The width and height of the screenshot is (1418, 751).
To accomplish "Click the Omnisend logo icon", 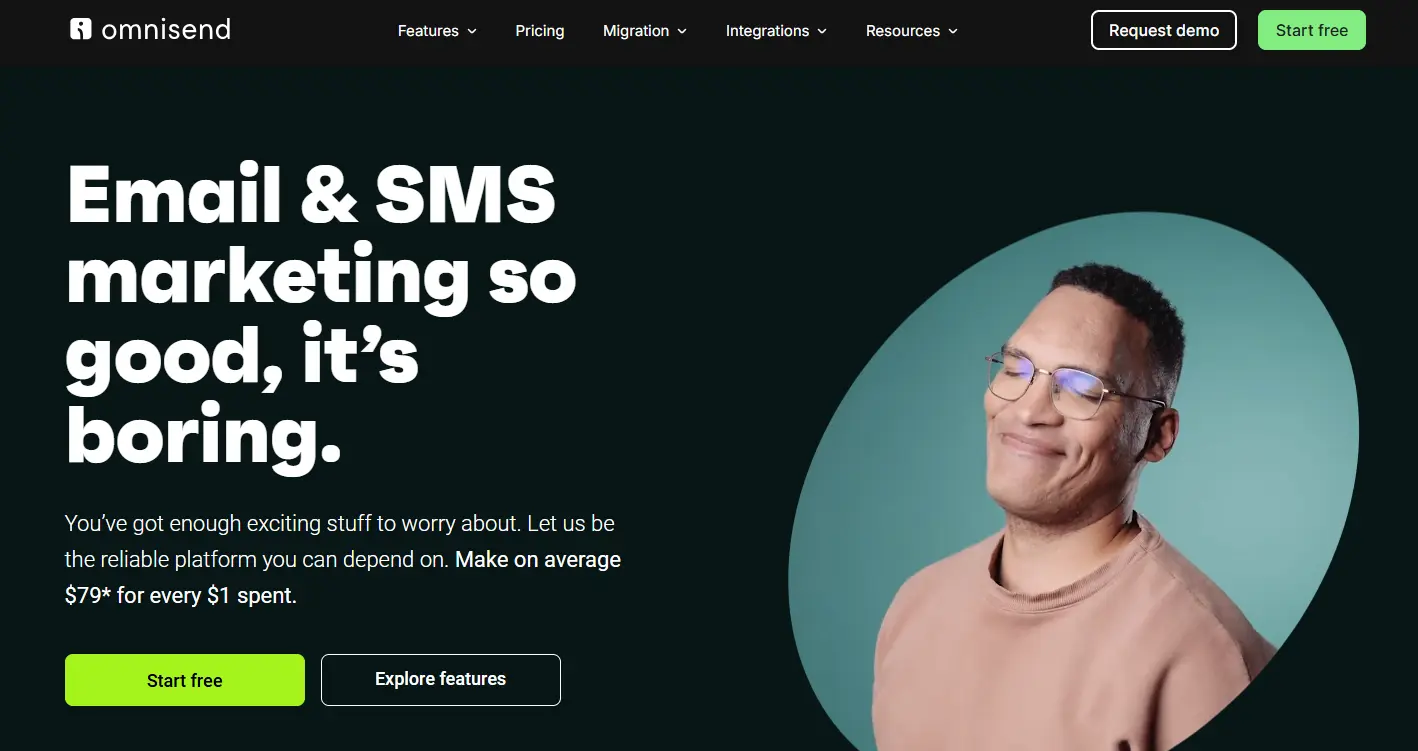I will [x=81, y=29].
